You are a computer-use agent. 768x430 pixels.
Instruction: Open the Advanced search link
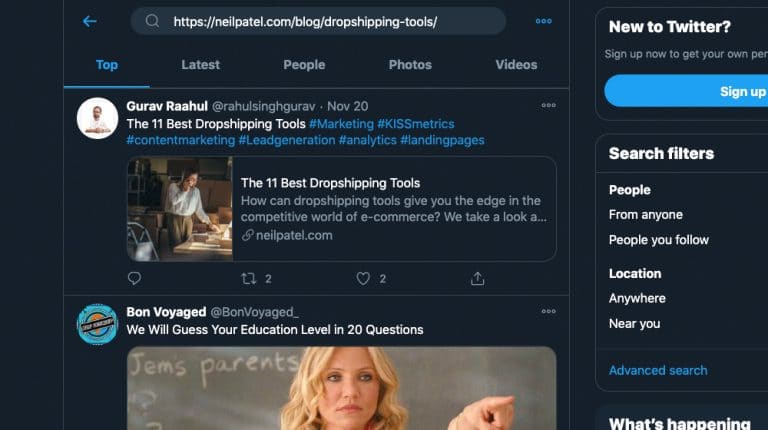[658, 370]
